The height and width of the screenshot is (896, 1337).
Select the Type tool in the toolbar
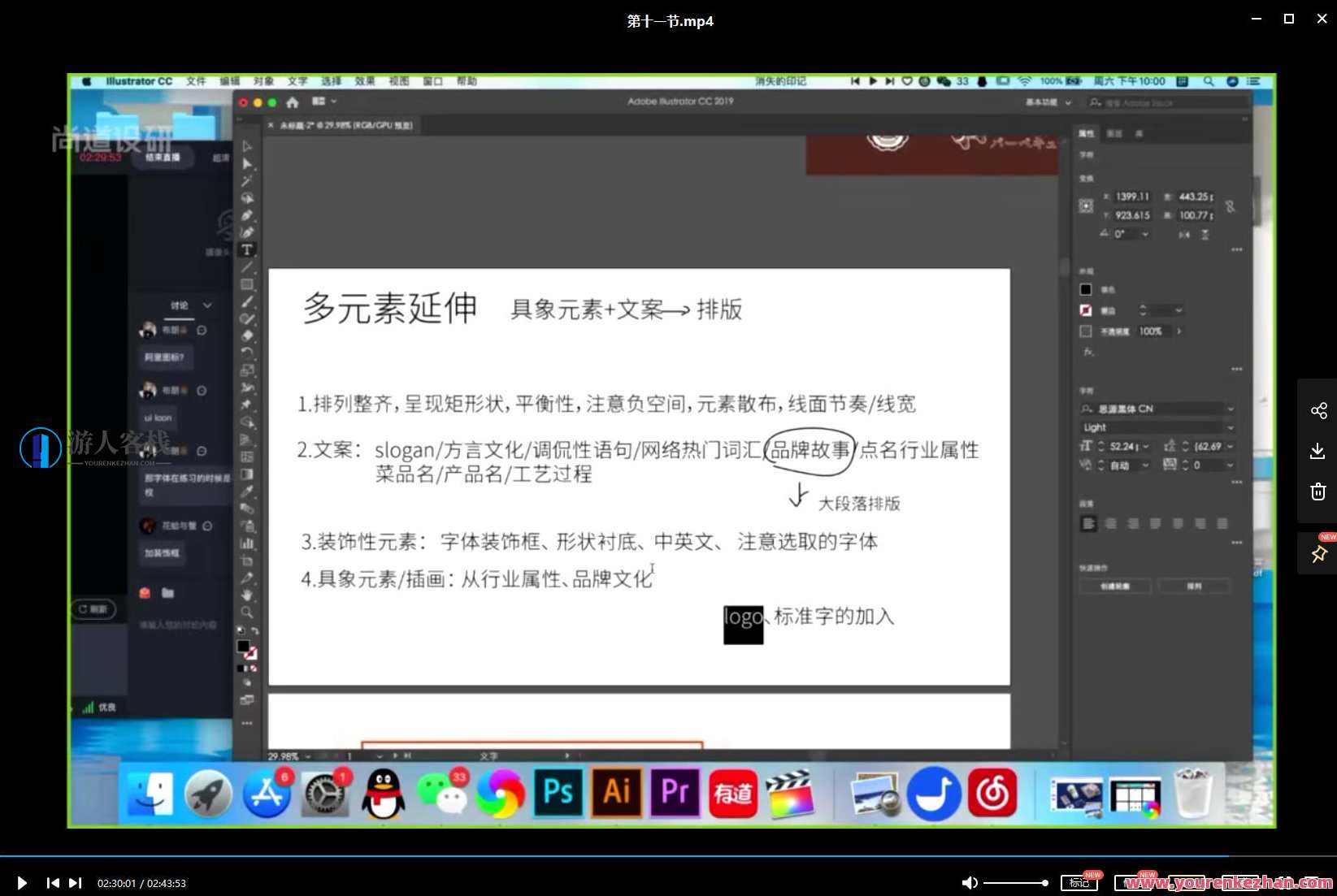247,250
